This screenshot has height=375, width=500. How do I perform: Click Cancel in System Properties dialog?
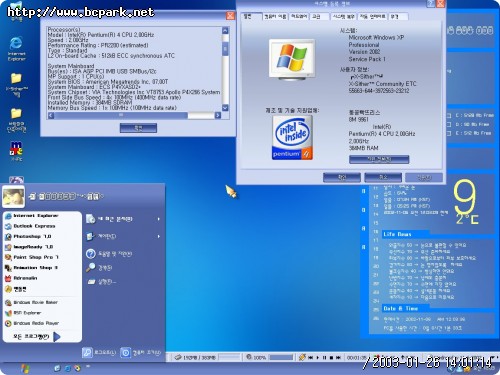383,177
